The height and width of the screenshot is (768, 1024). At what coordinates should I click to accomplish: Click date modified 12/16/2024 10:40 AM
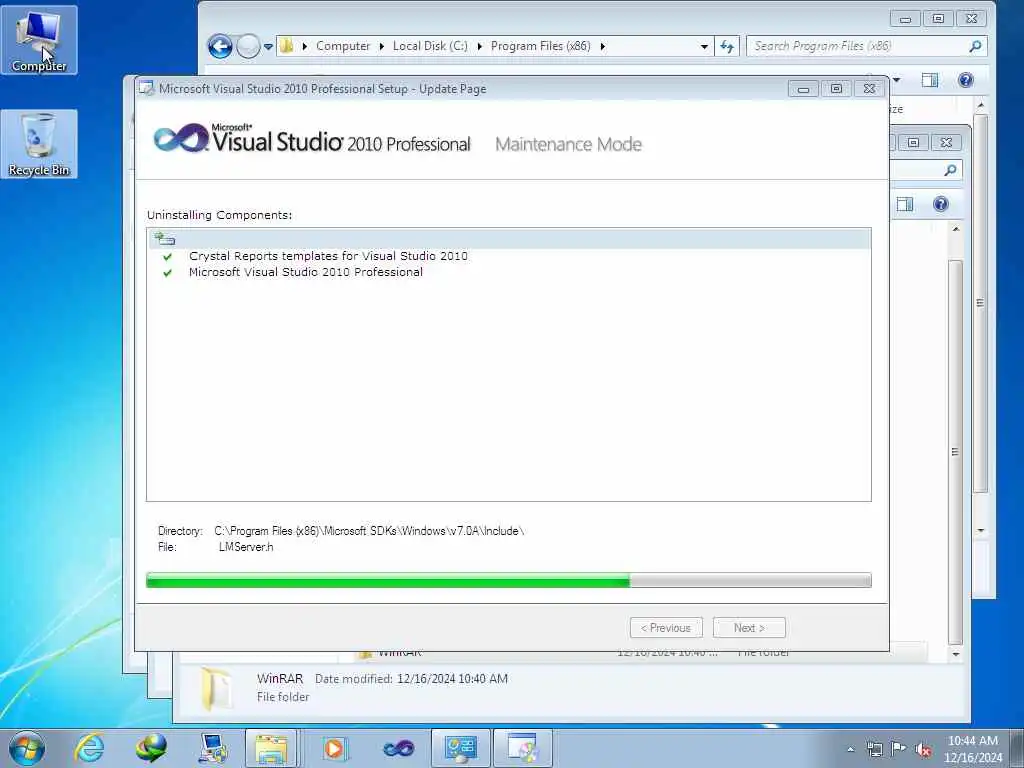[x=452, y=679]
